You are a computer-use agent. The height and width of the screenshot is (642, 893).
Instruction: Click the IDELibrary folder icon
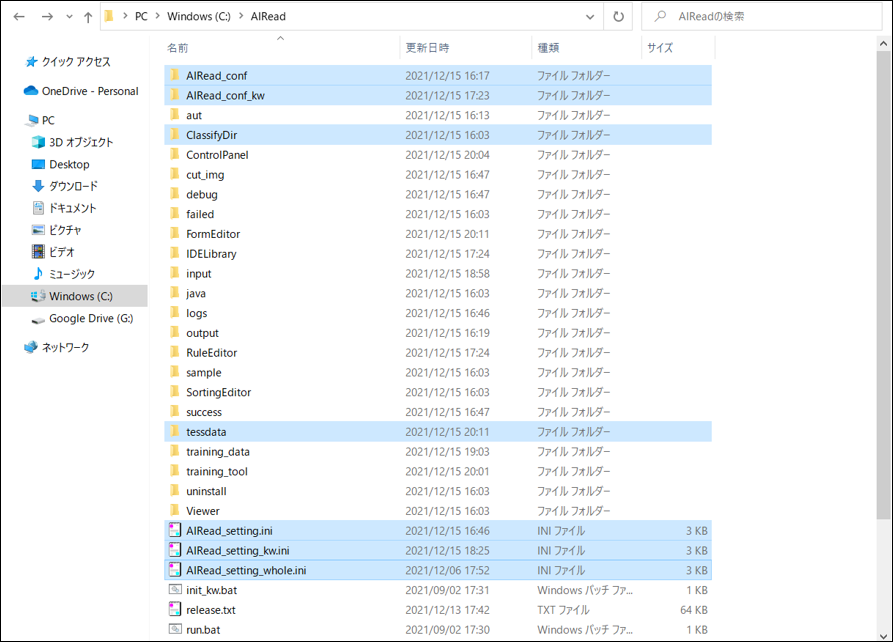tap(175, 253)
